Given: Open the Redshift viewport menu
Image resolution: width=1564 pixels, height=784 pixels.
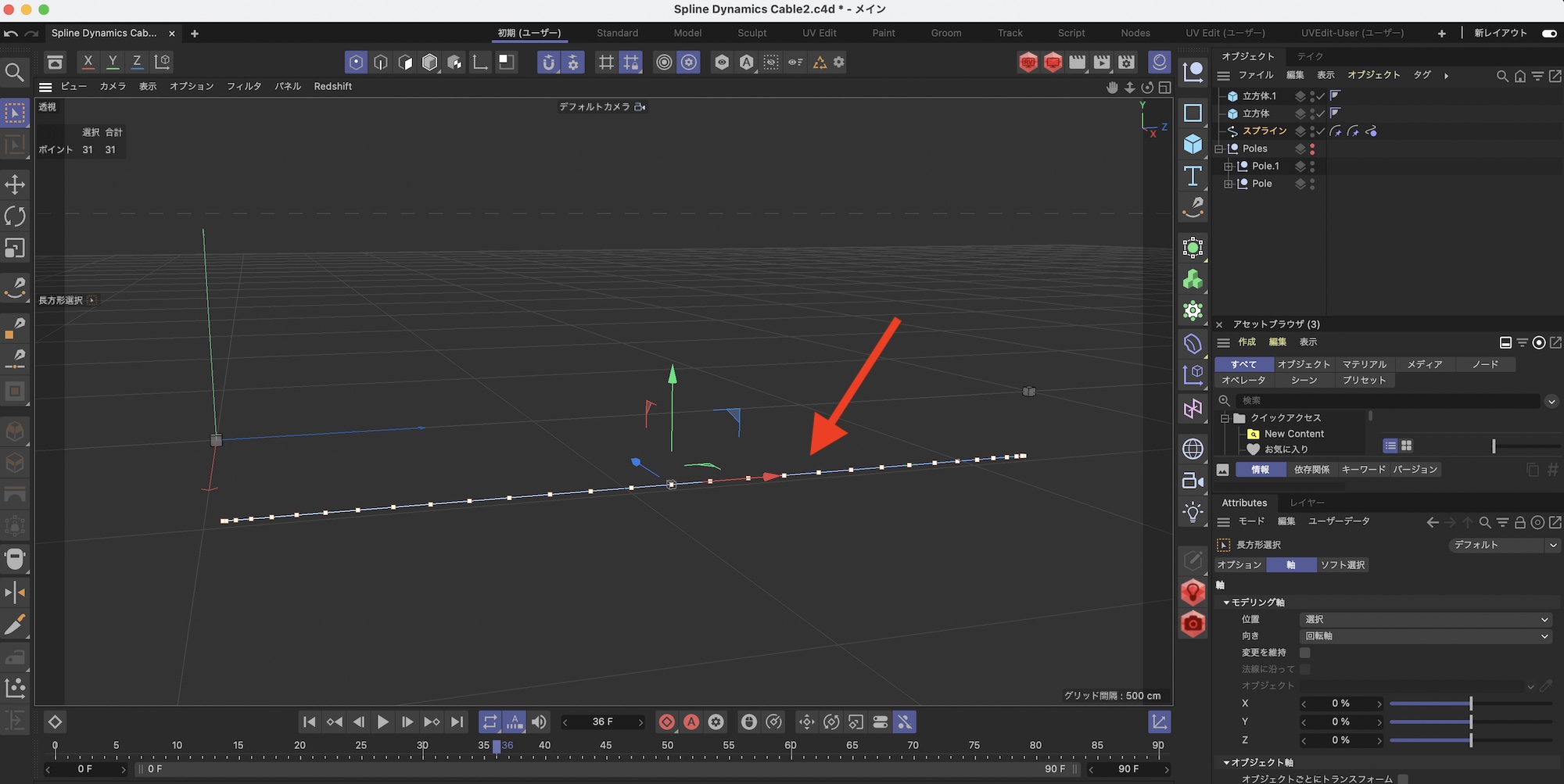Looking at the screenshot, I should (x=332, y=86).
